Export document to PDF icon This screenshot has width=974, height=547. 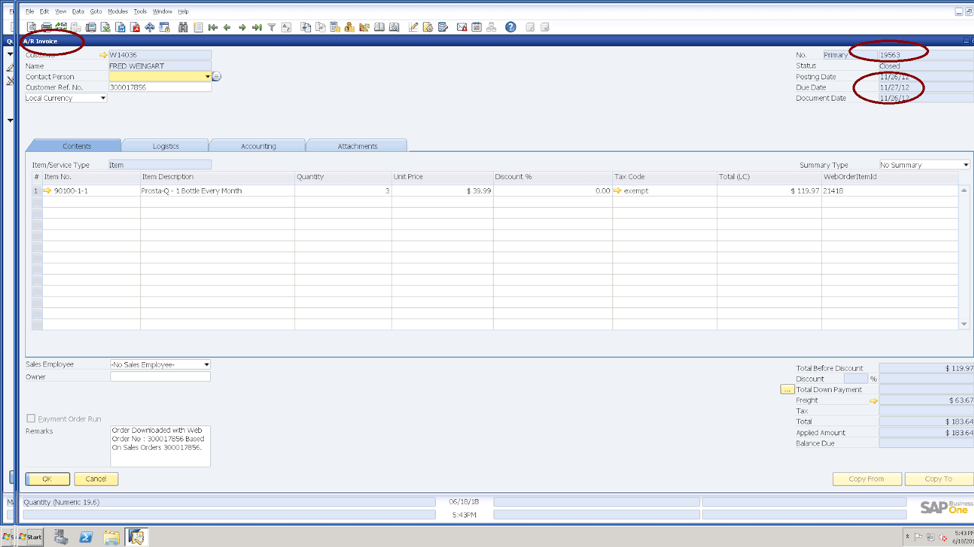coord(135,27)
